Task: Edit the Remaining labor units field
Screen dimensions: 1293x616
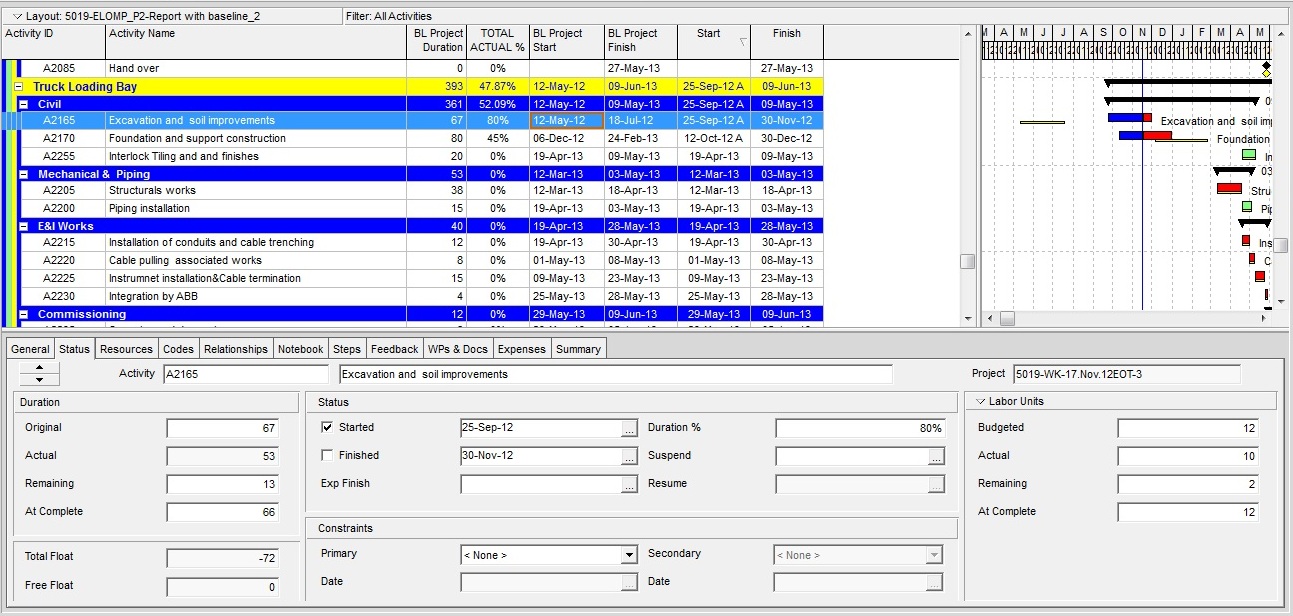Action: click(x=1187, y=484)
